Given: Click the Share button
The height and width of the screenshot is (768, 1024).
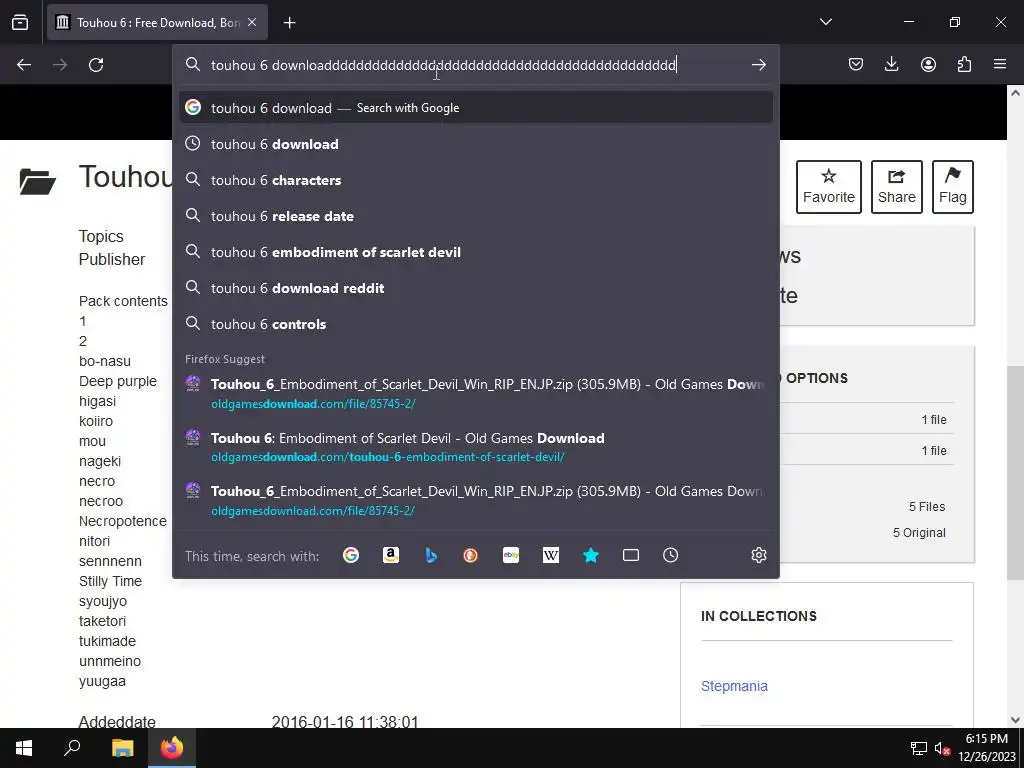Looking at the screenshot, I should pyautogui.click(x=897, y=187).
